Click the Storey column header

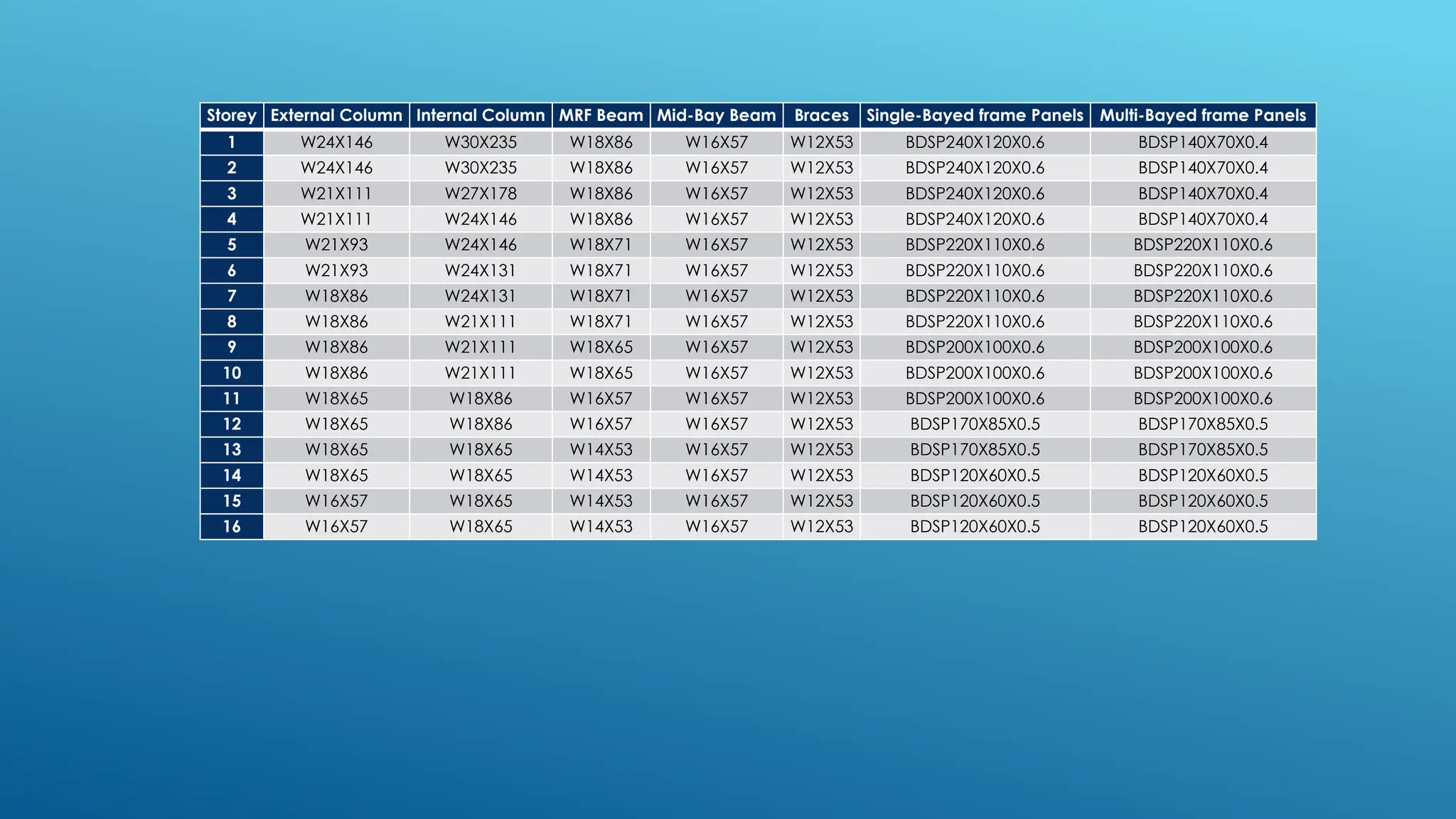coord(232,115)
